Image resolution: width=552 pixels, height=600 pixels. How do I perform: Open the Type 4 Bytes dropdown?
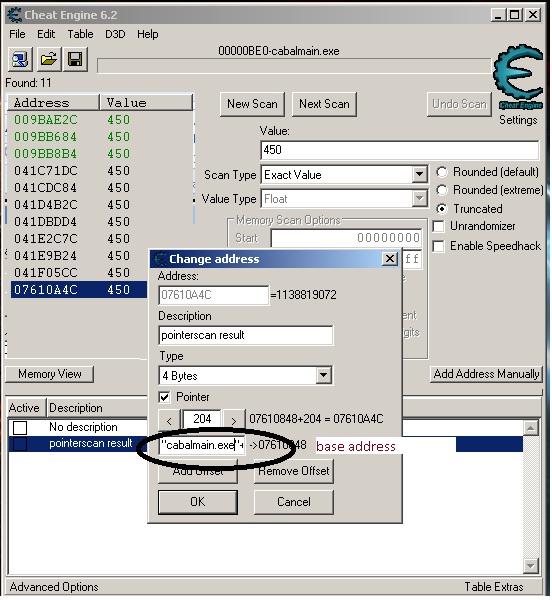323,375
